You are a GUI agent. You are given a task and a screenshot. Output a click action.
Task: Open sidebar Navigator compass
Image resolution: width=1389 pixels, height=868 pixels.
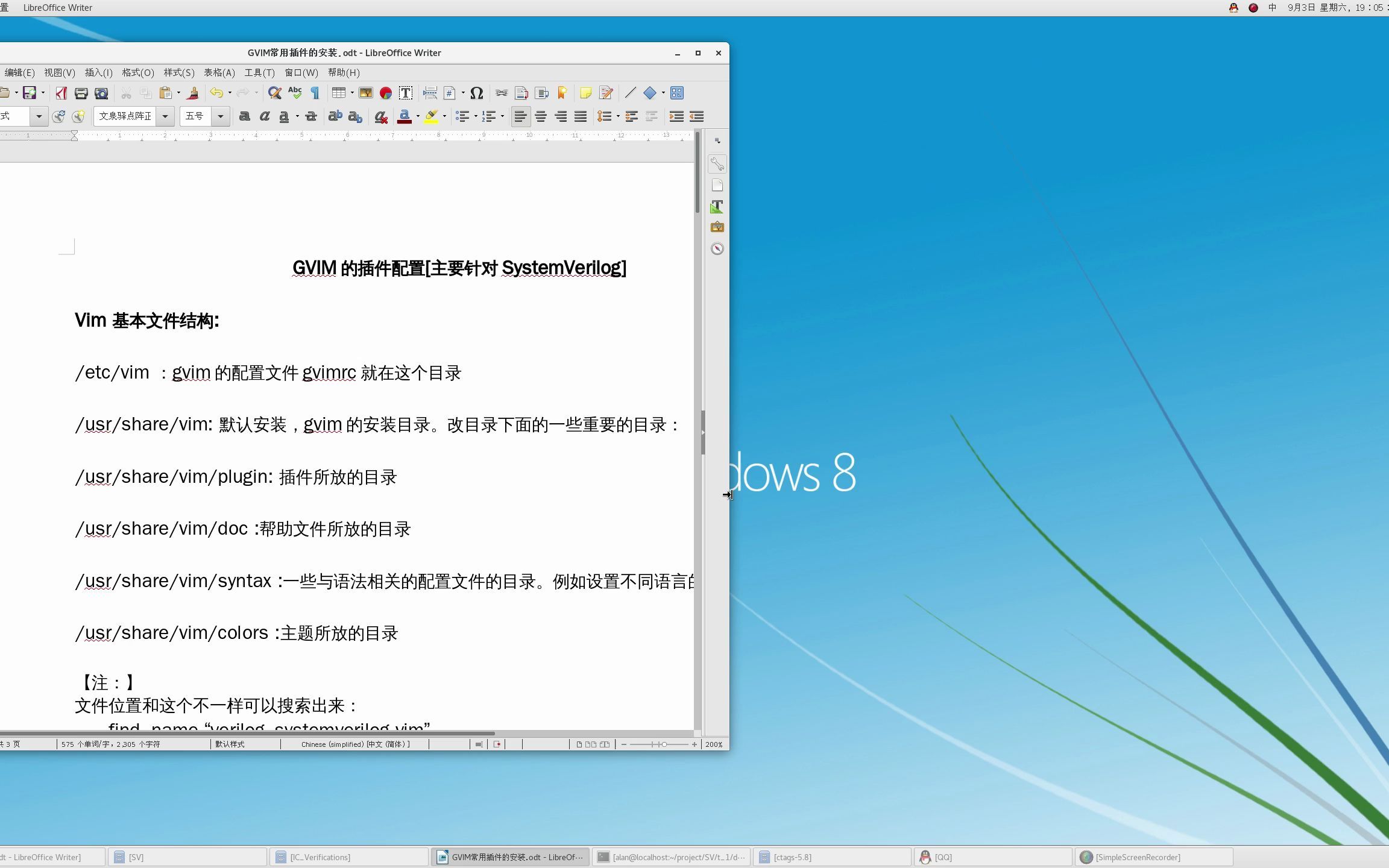[717, 248]
